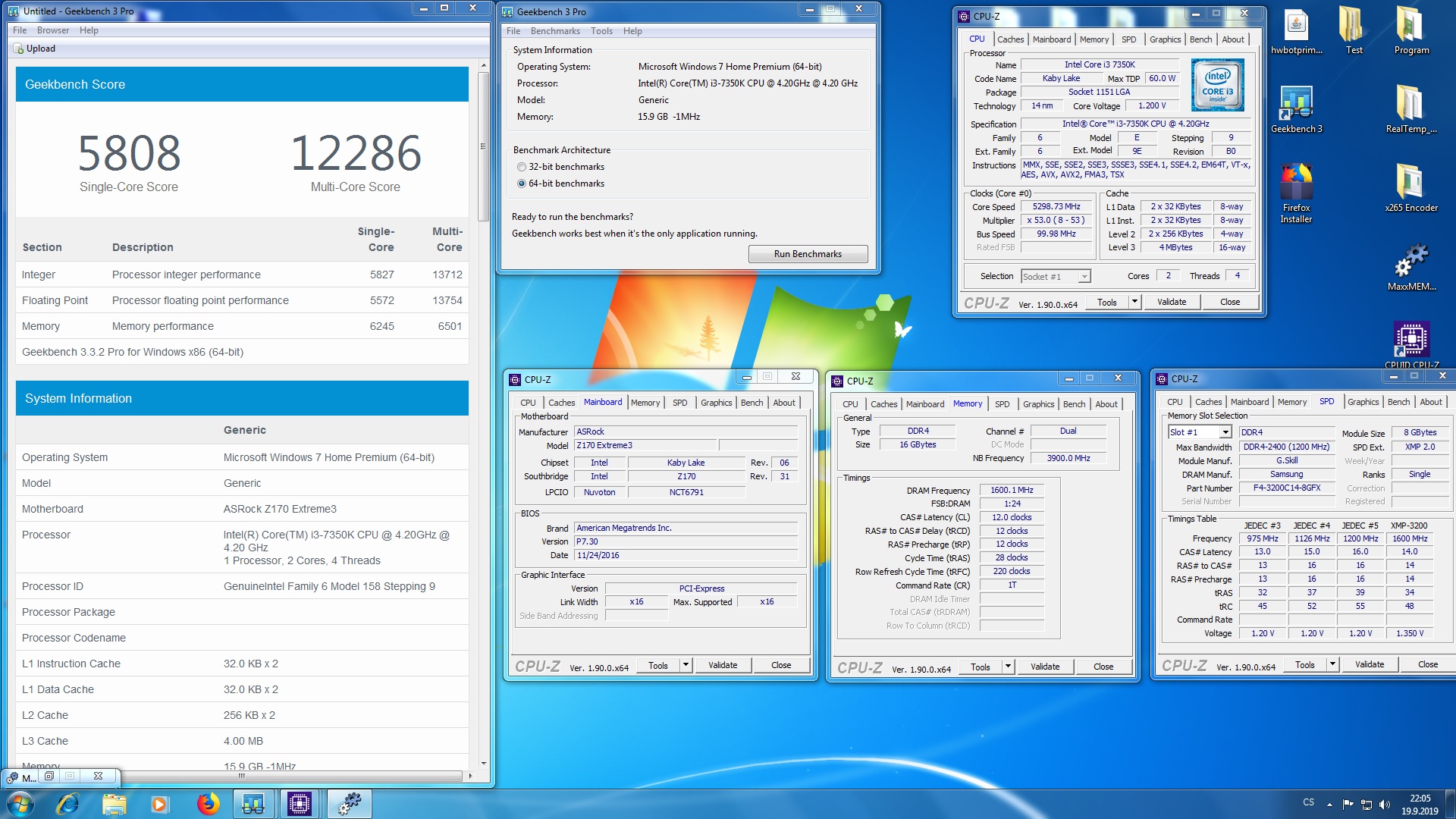The image size is (1456, 819).
Task: Open Browser menu in Geekbench results window
Action: click(x=53, y=30)
